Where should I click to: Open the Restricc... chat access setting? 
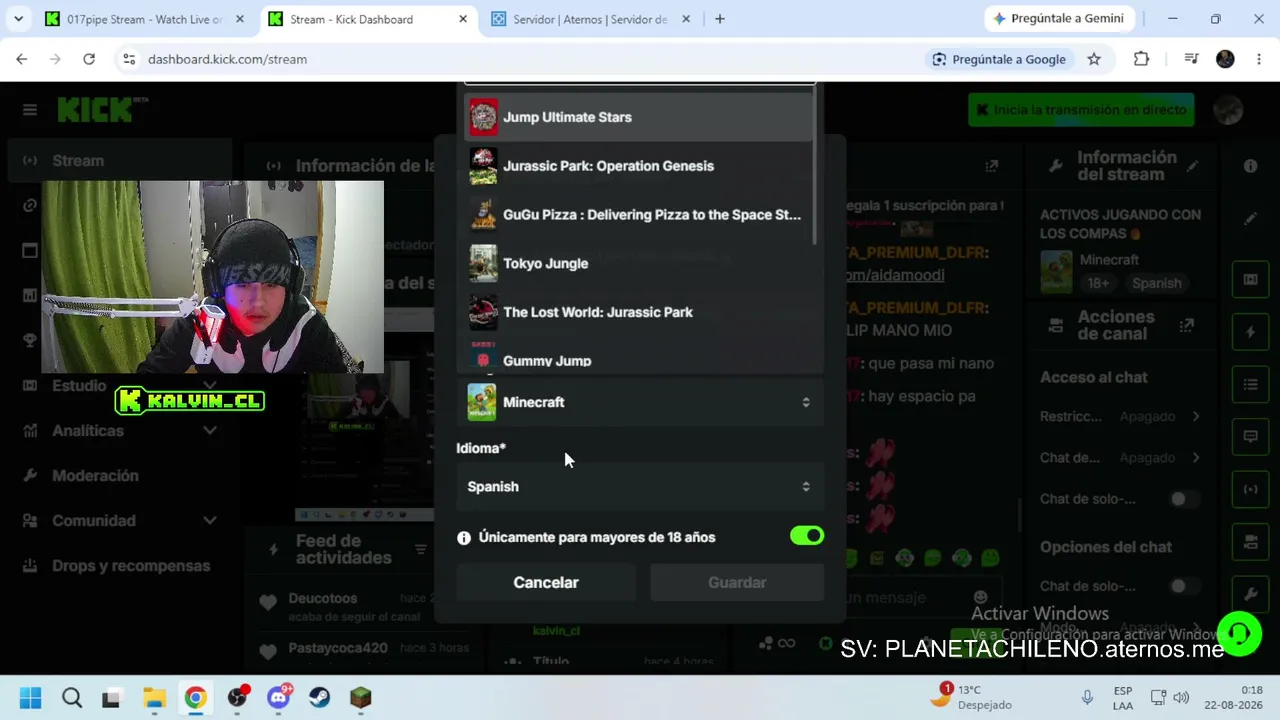point(1120,416)
